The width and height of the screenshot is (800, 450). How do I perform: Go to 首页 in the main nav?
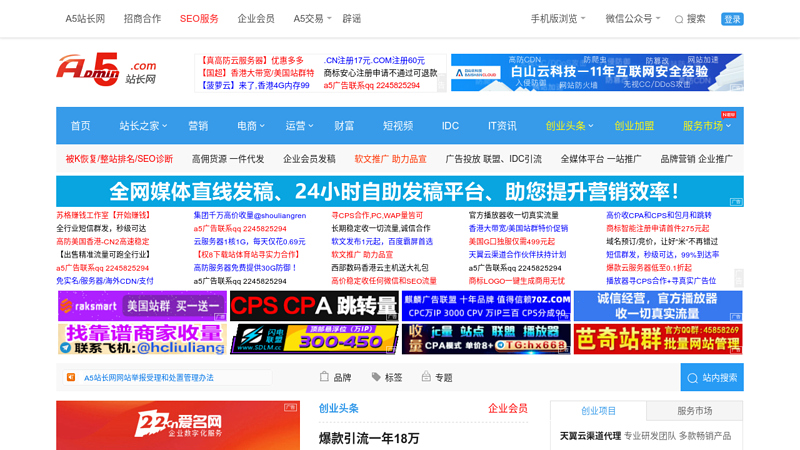click(x=80, y=126)
